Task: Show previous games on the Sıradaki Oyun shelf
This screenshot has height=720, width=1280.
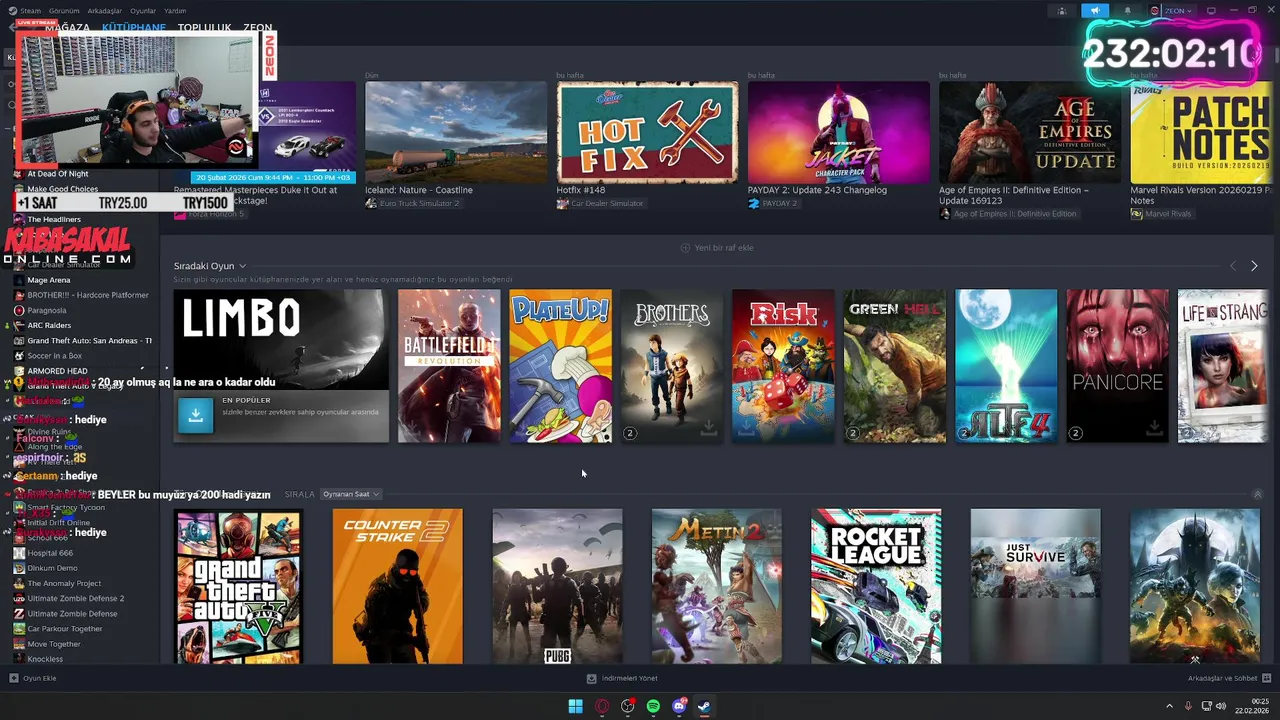Action: coord(1232,266)
